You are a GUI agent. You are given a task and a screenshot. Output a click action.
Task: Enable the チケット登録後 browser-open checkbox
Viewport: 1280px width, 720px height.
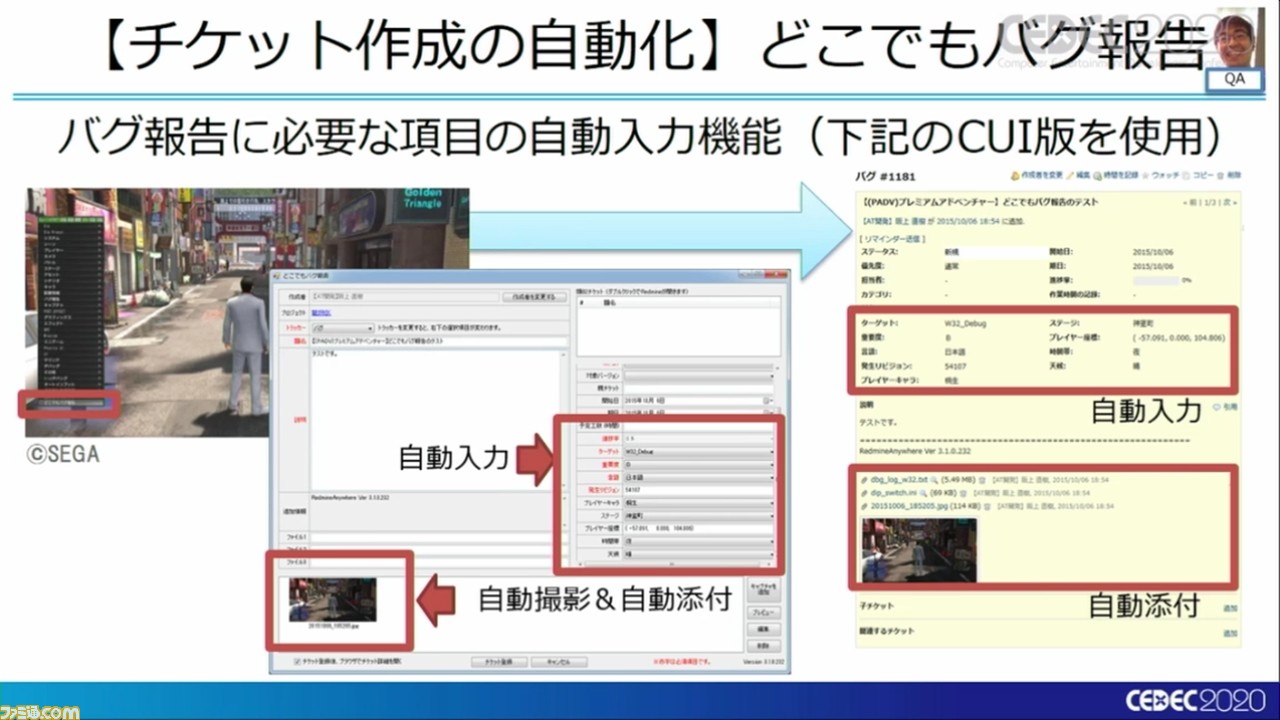point(295,662)
